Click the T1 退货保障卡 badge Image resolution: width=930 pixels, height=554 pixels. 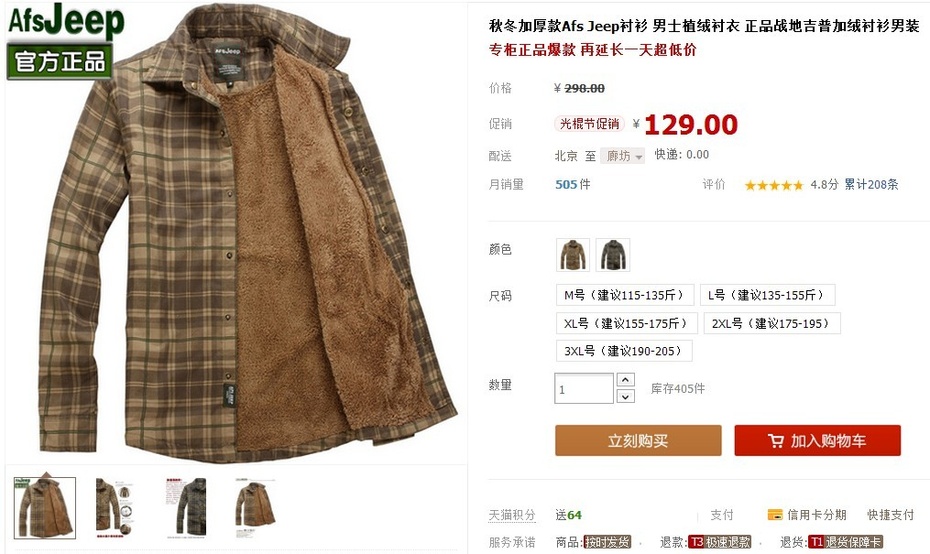coord(846,542)
